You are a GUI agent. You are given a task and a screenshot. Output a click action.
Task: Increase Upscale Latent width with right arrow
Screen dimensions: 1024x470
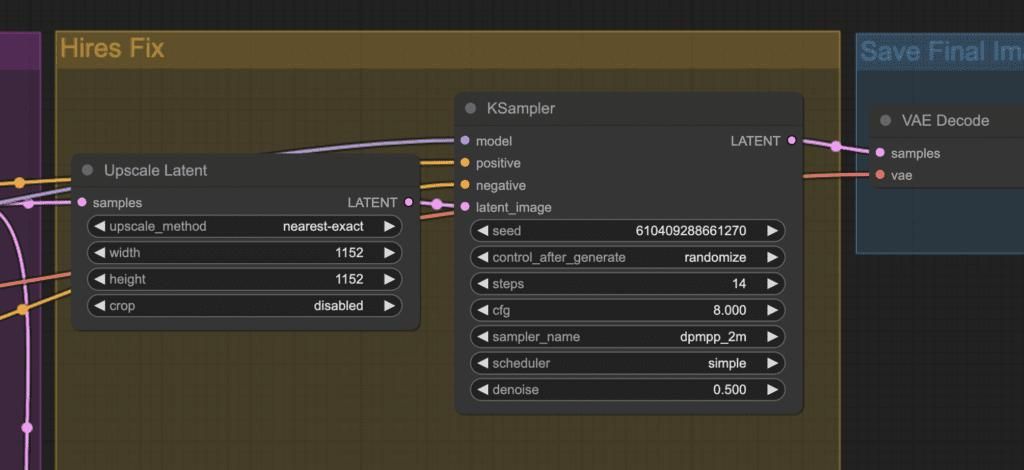point(388,253)
